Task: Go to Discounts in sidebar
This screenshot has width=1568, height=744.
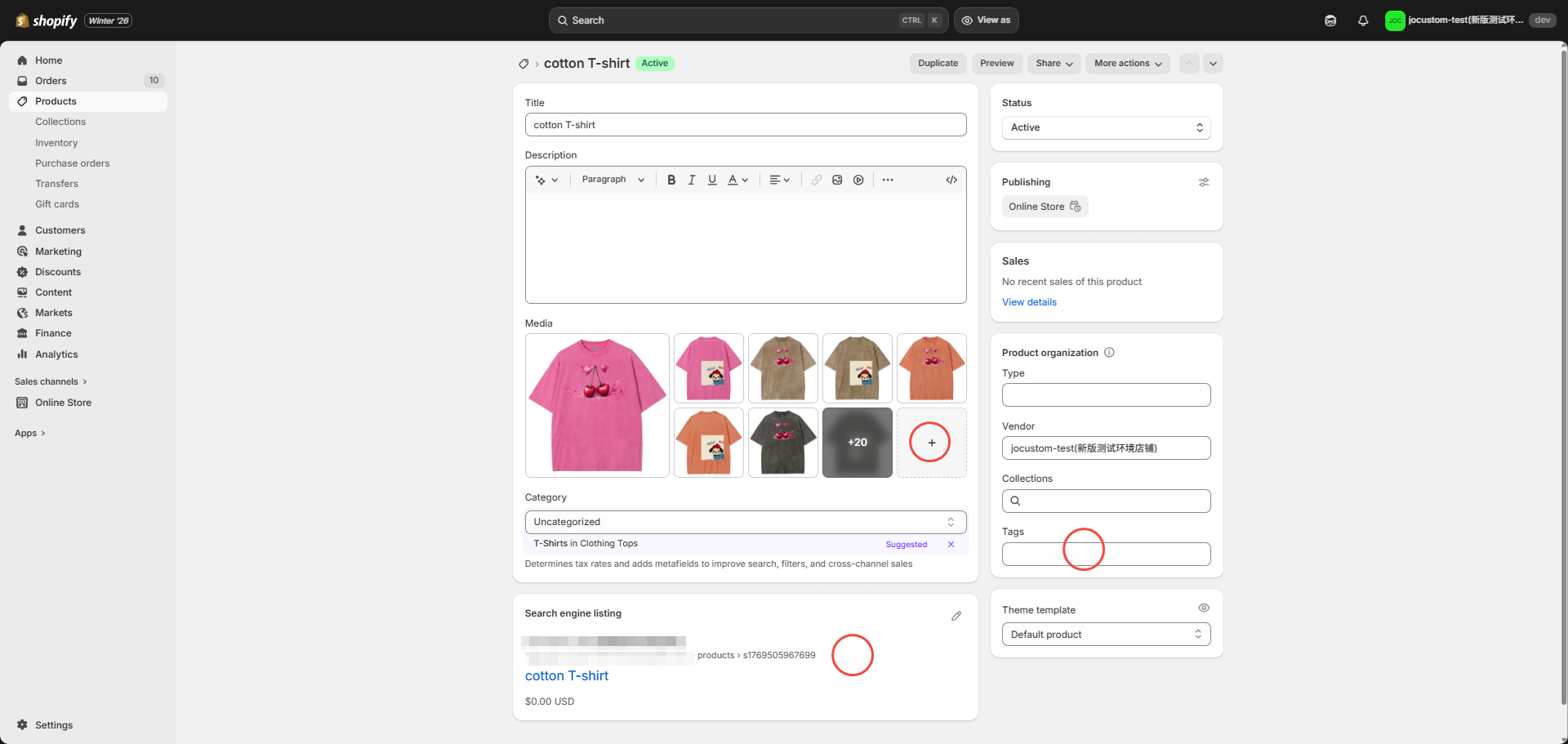Action: [x=58, y=272]
